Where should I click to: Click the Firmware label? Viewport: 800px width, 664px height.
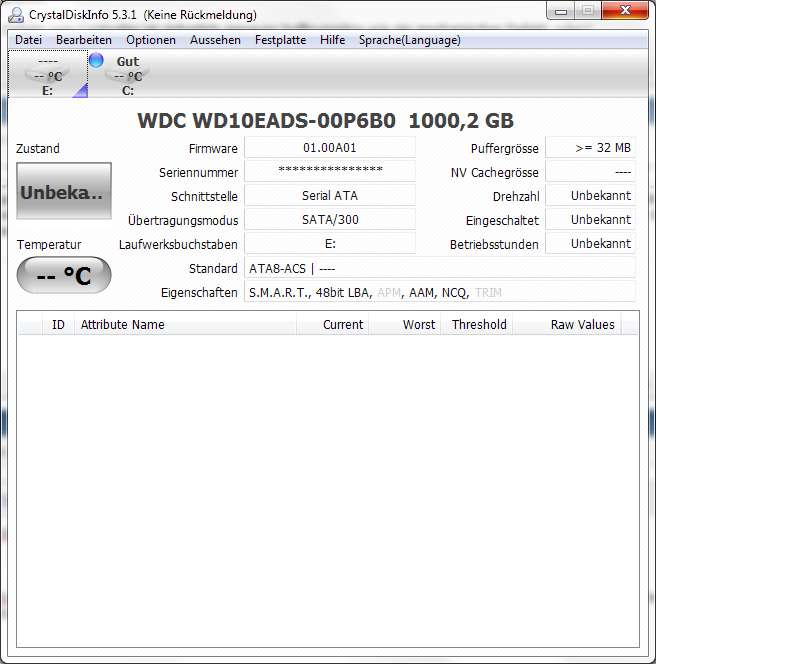point(213,149)
